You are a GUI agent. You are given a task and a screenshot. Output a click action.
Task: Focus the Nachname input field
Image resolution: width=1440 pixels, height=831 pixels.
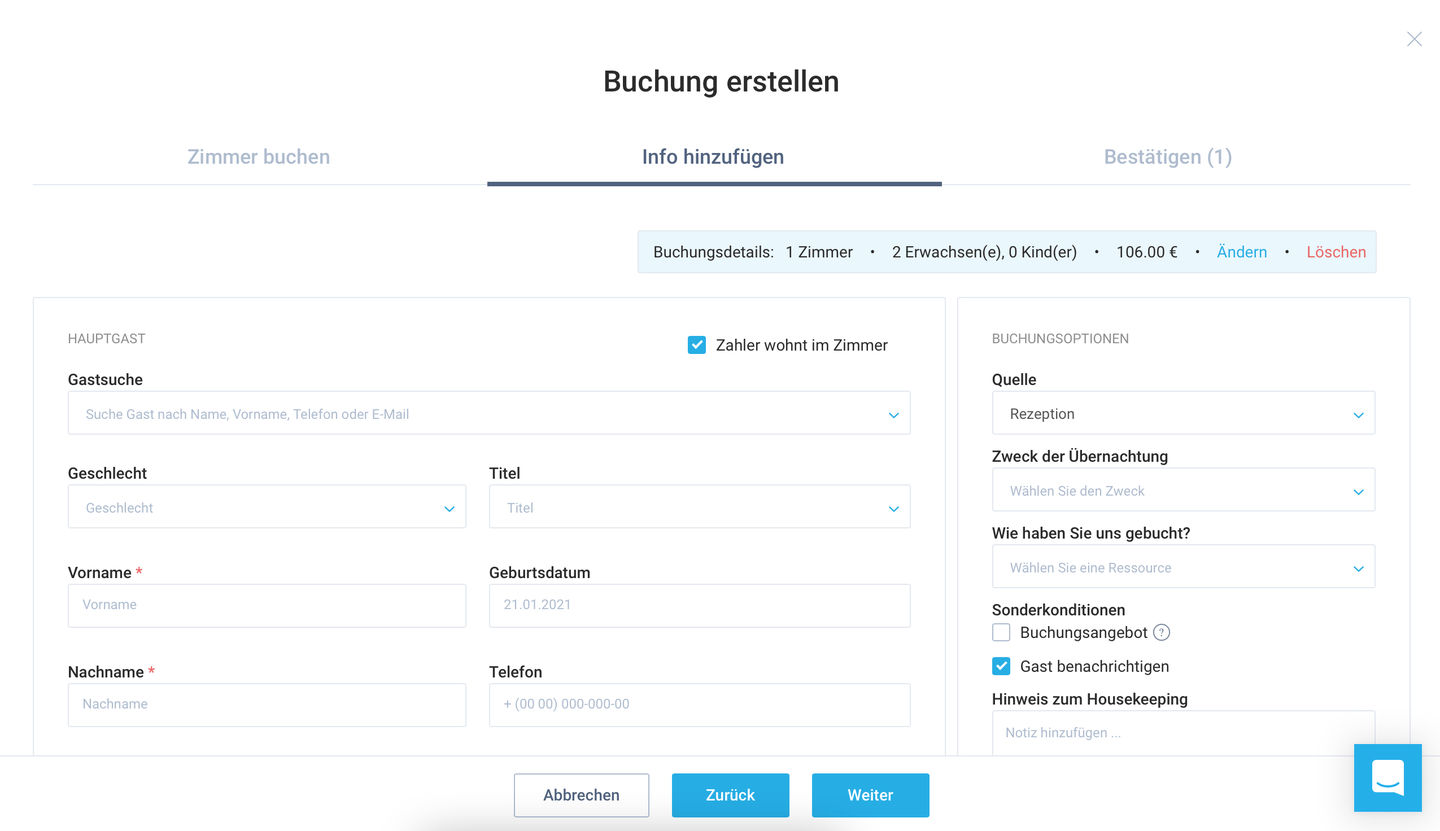coord(267,704)
